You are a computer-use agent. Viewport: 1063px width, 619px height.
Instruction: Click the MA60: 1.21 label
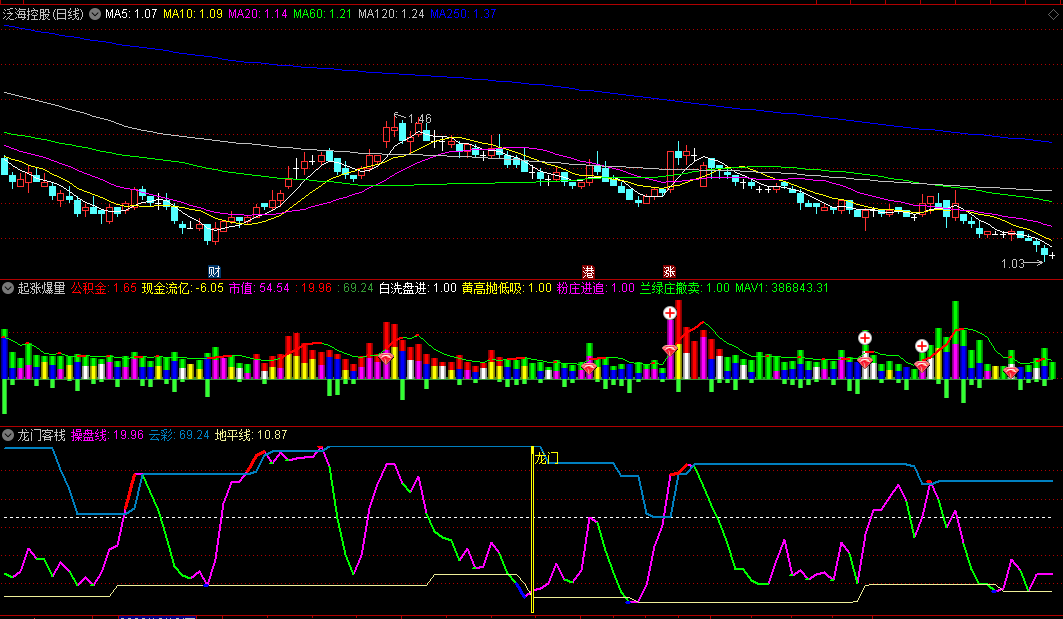[x=323, y=14]
